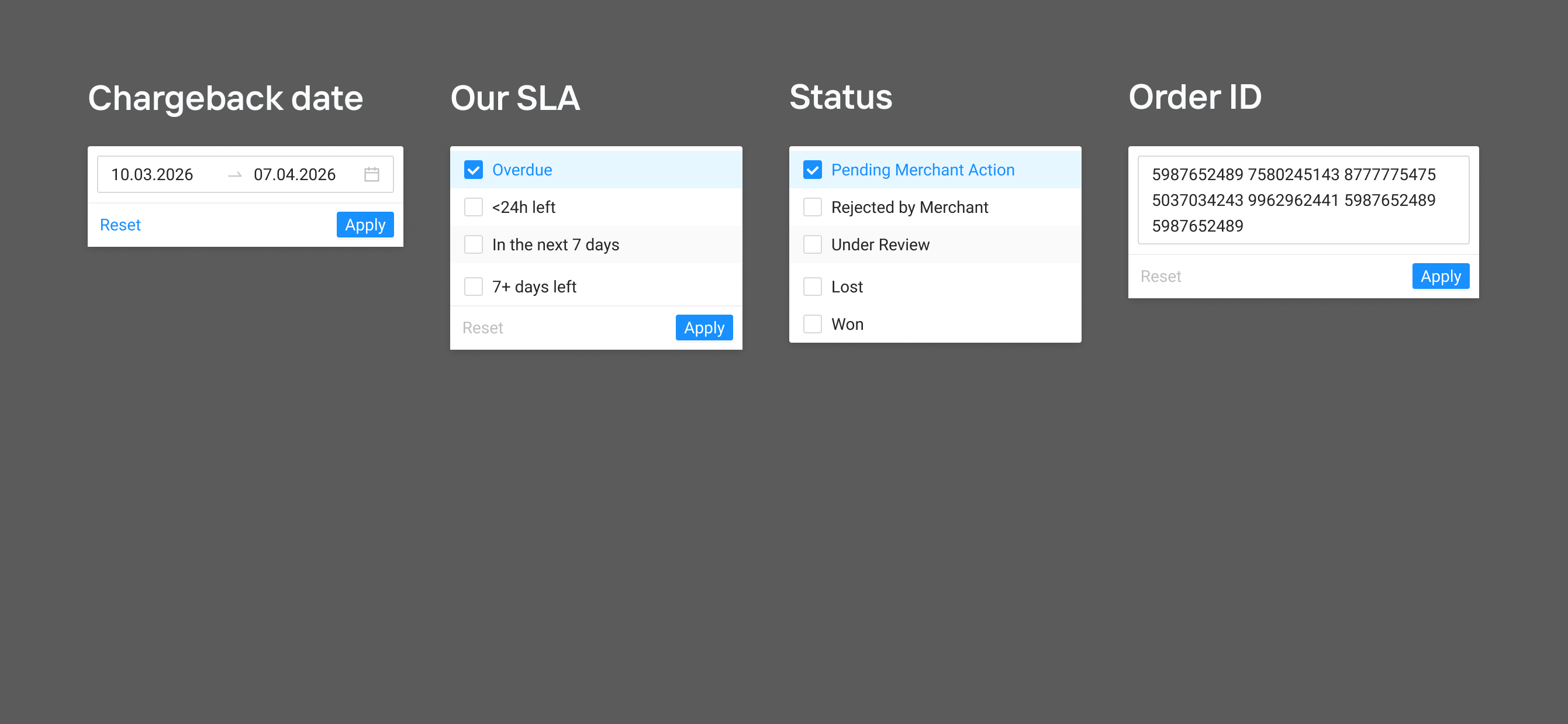Edit end date 07.04.2026
The width and height of the screenshot is (1568, 724).
[295, 175]
